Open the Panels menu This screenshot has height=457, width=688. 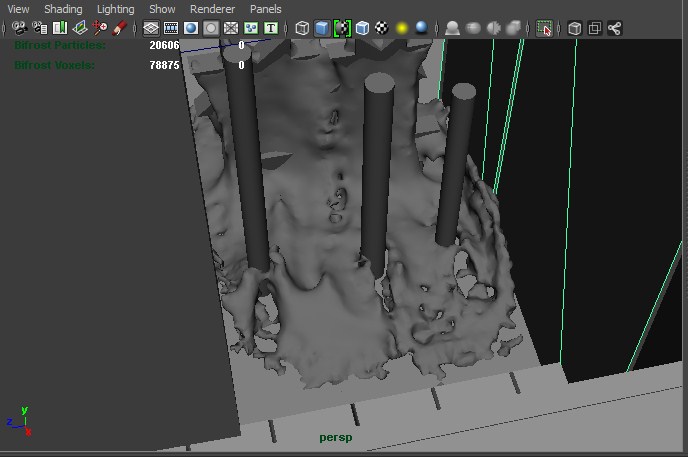pyautogui.click(x=266, y=9)
